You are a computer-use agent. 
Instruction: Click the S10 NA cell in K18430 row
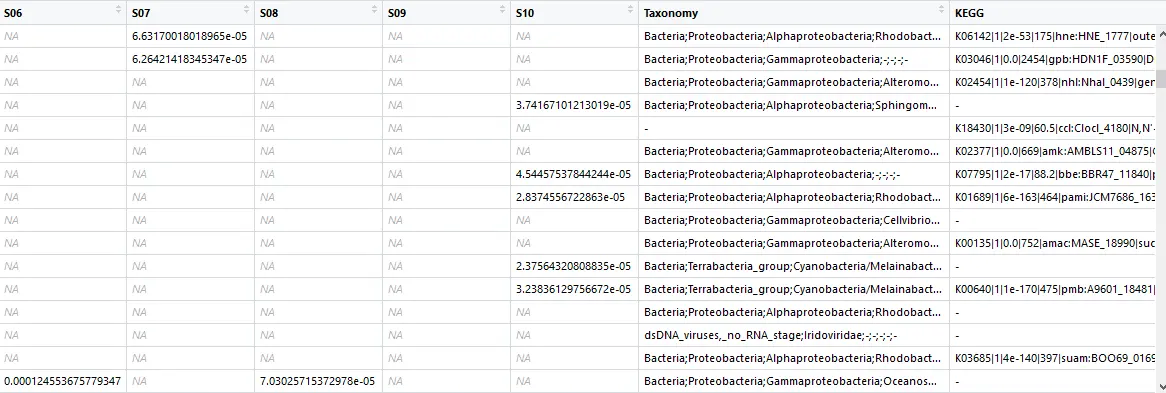point(575,128)
